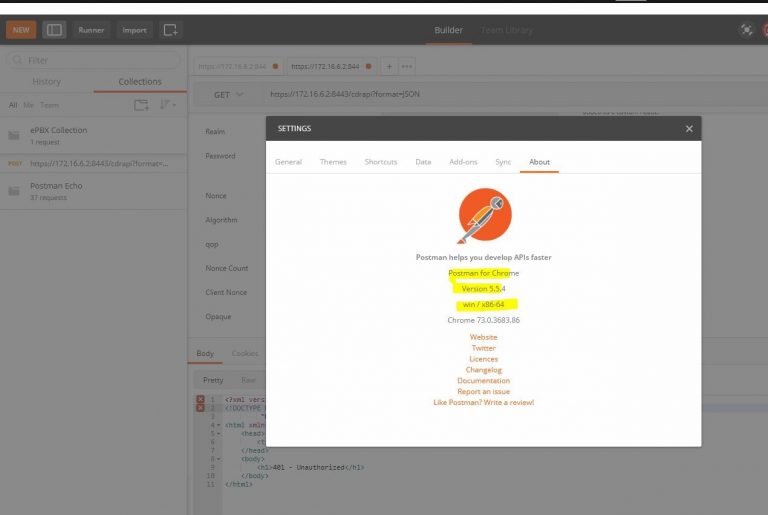The width and height of the screenshot is (768, 515).
Task: Open the History sidebar tab
Action: click(47, 81)
